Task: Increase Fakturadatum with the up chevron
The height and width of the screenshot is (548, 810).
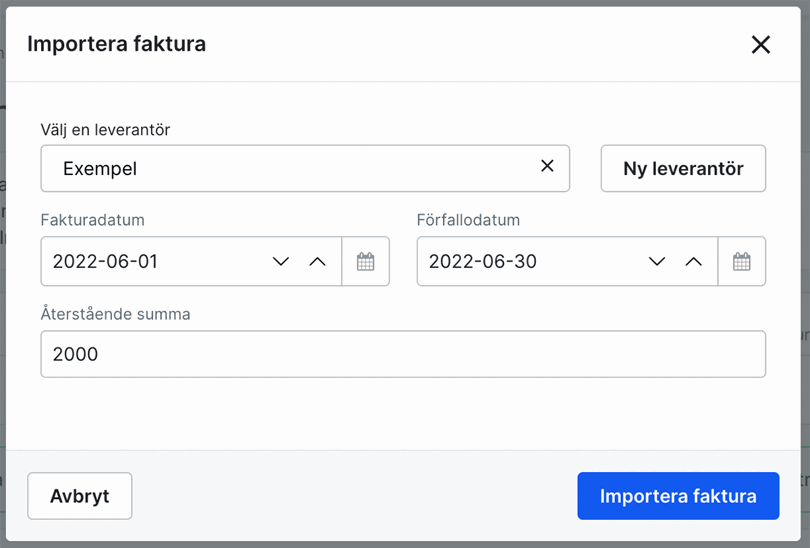Action: pos(318,262)
